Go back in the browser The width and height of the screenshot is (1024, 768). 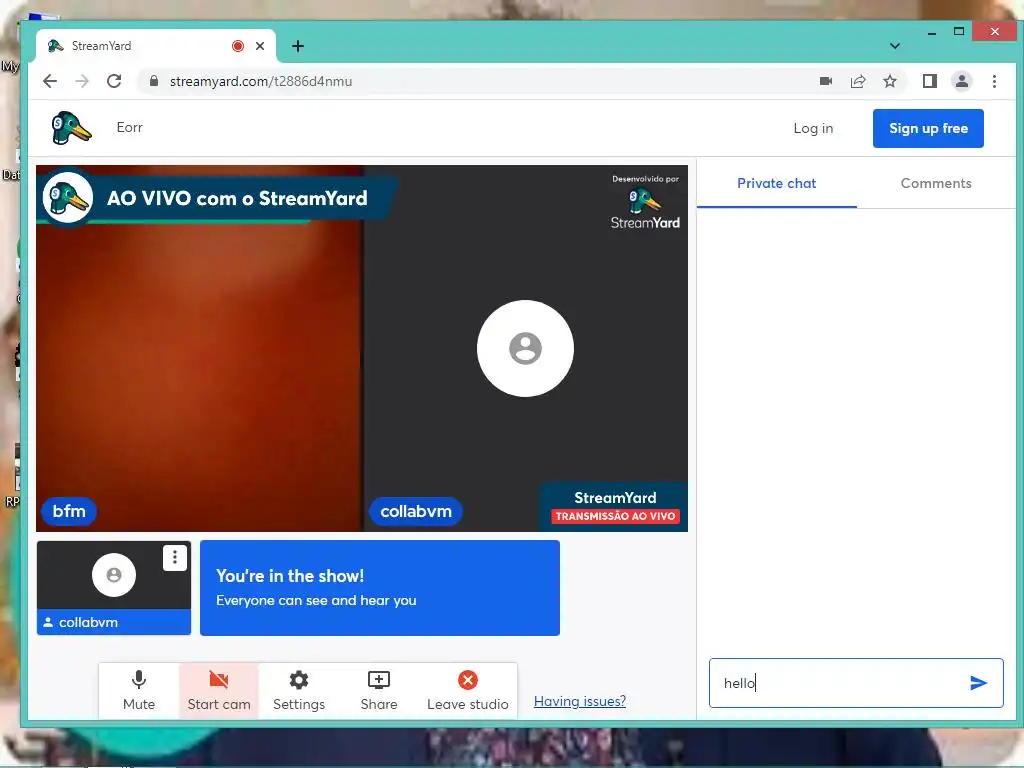click(x=50, y=81)
